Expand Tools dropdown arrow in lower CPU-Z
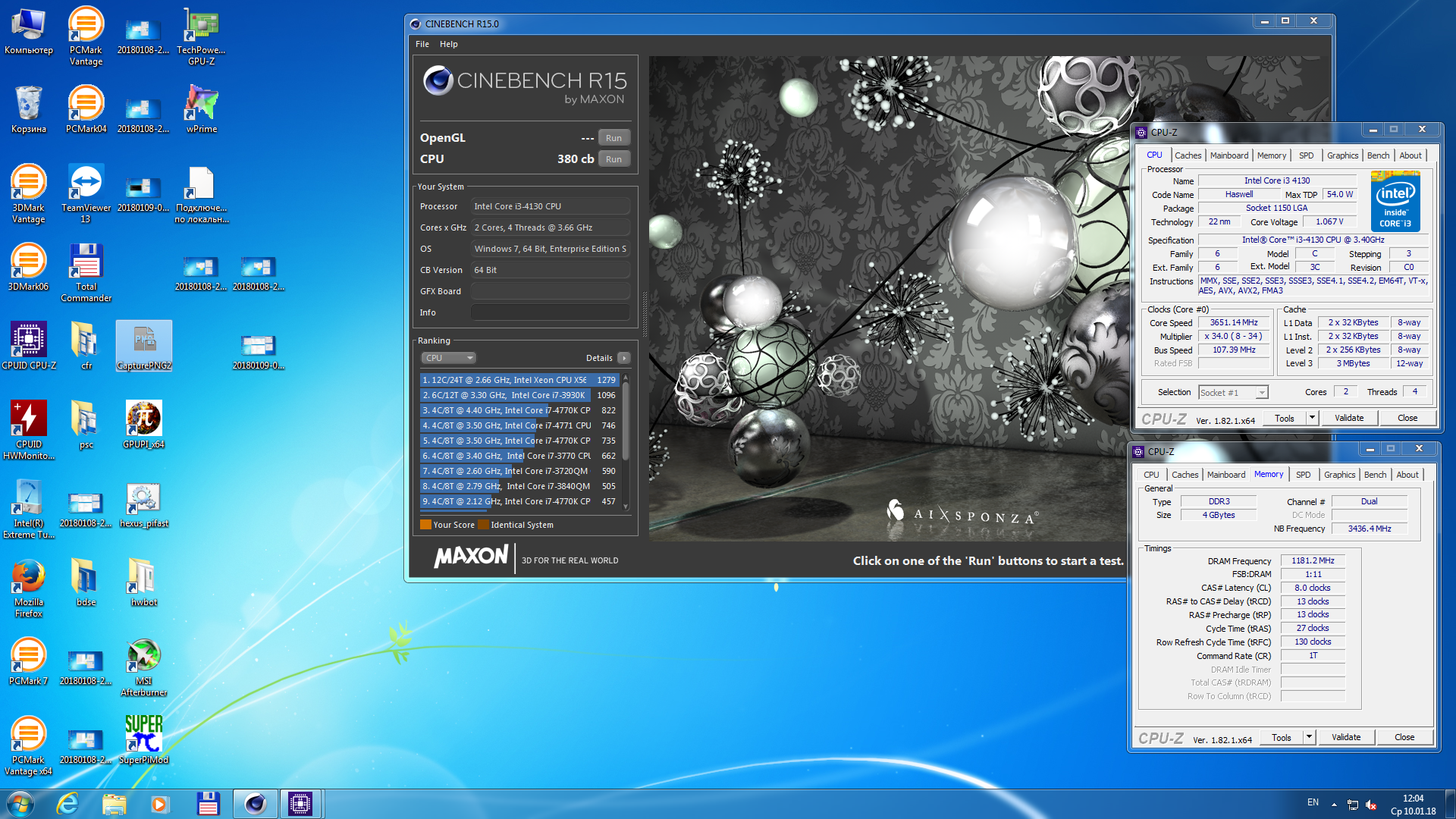Image resolution: width=1456 pixels, height=819 pixels. 1309,738
